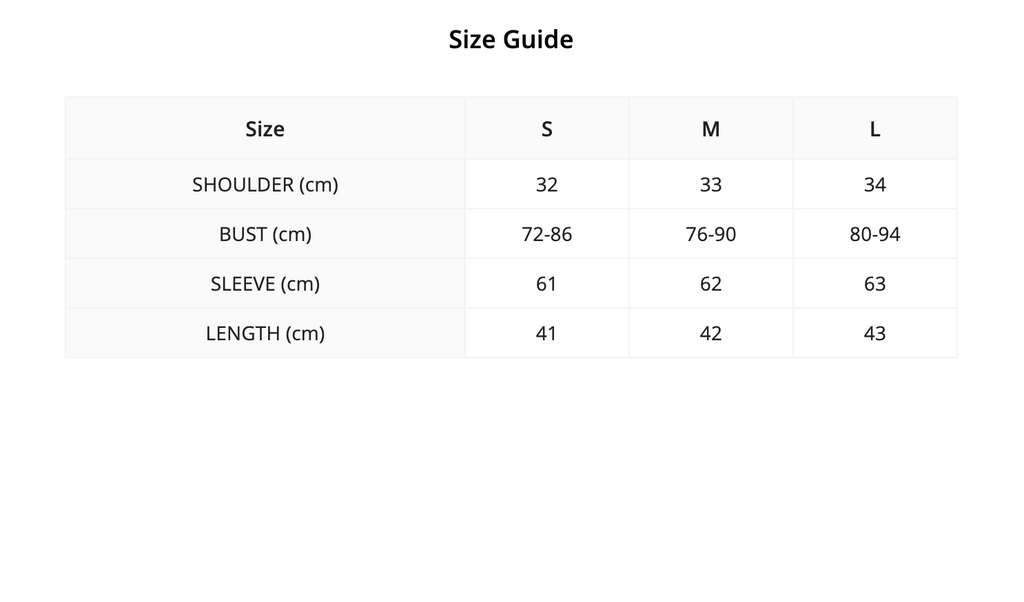Viewport: 1024px width, 602px height.
Task: Click the Size Guide heading
Action: coord(511,39)
